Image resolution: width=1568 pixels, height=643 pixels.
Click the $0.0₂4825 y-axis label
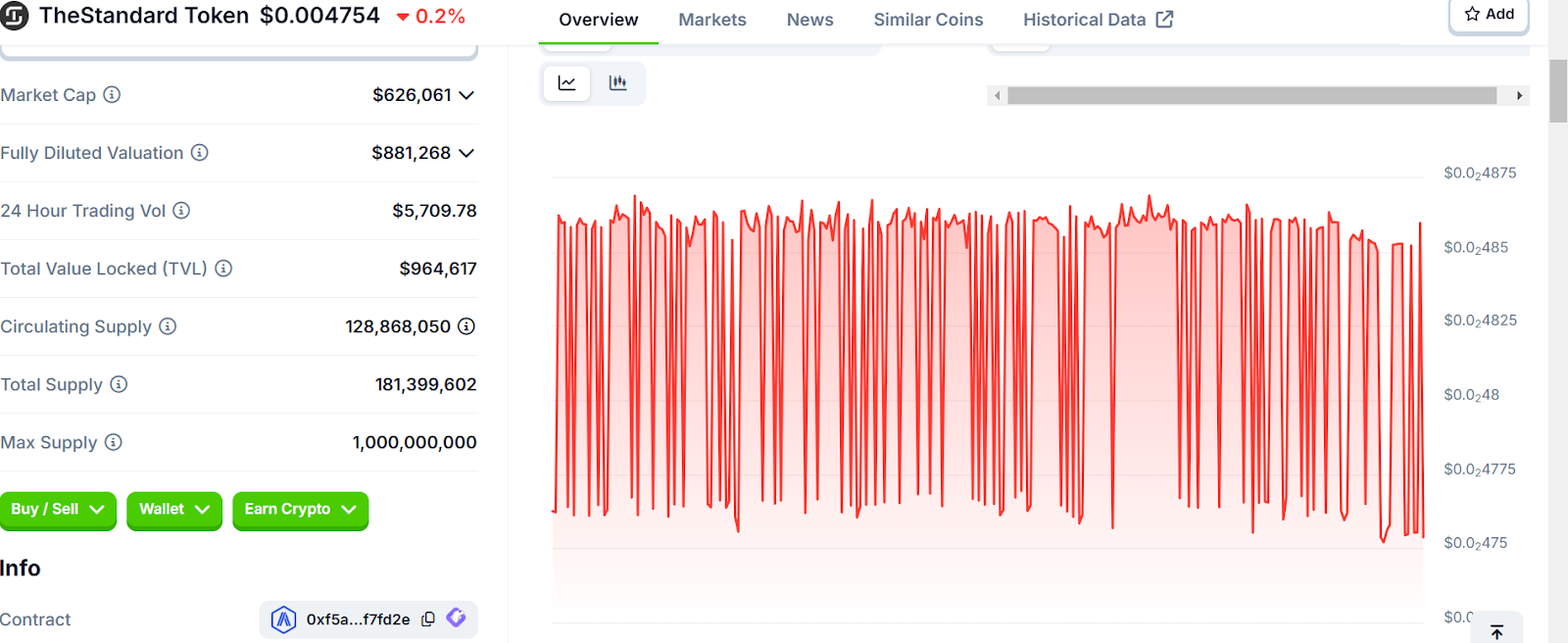pyautogui.click(x=1480, y=321)
